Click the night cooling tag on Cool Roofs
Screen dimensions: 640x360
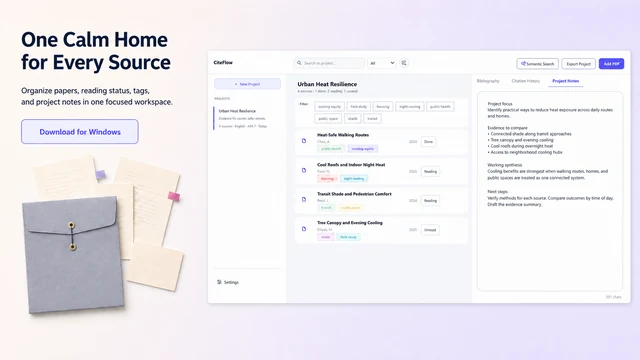coord(354,178)
